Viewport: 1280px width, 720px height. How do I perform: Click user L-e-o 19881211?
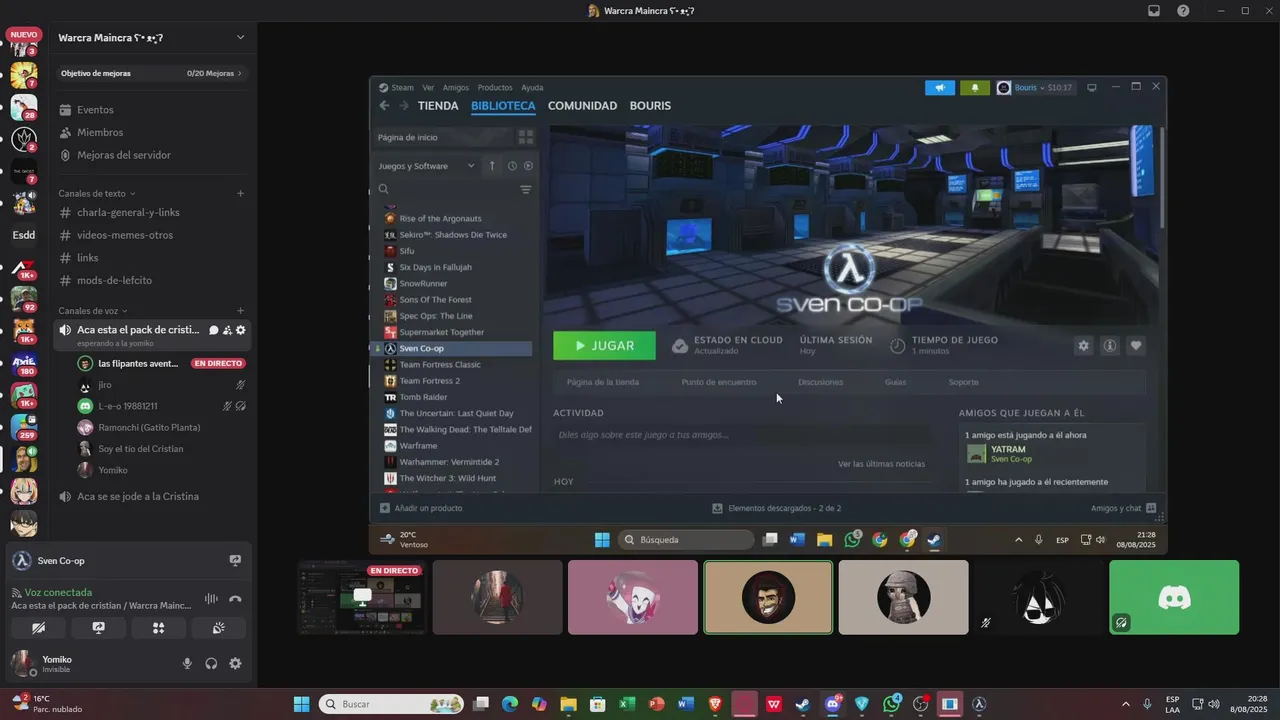click(161, 406)
